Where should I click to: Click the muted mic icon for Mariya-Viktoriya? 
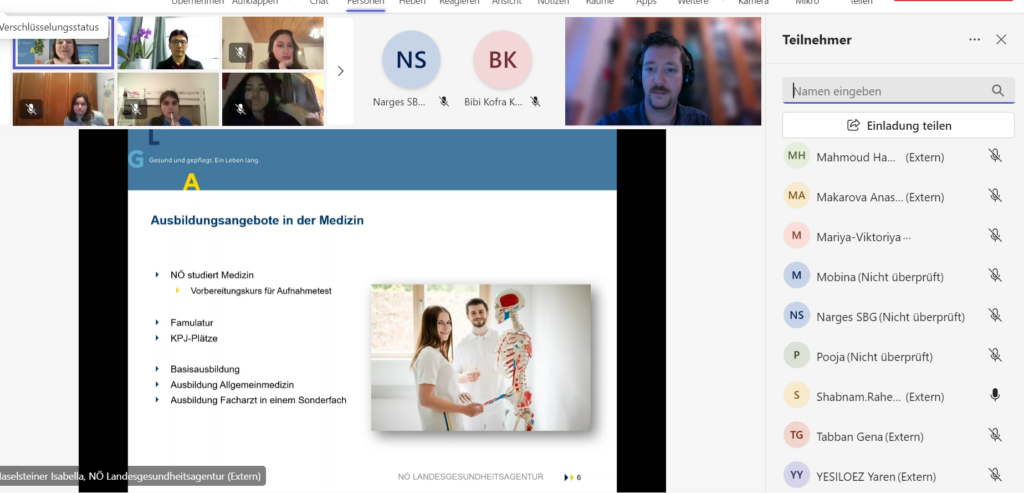tap(995, 235)
